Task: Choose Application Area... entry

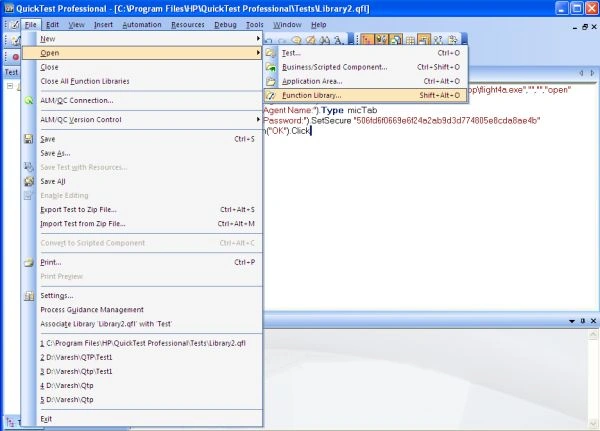Action: click(365, 81)
